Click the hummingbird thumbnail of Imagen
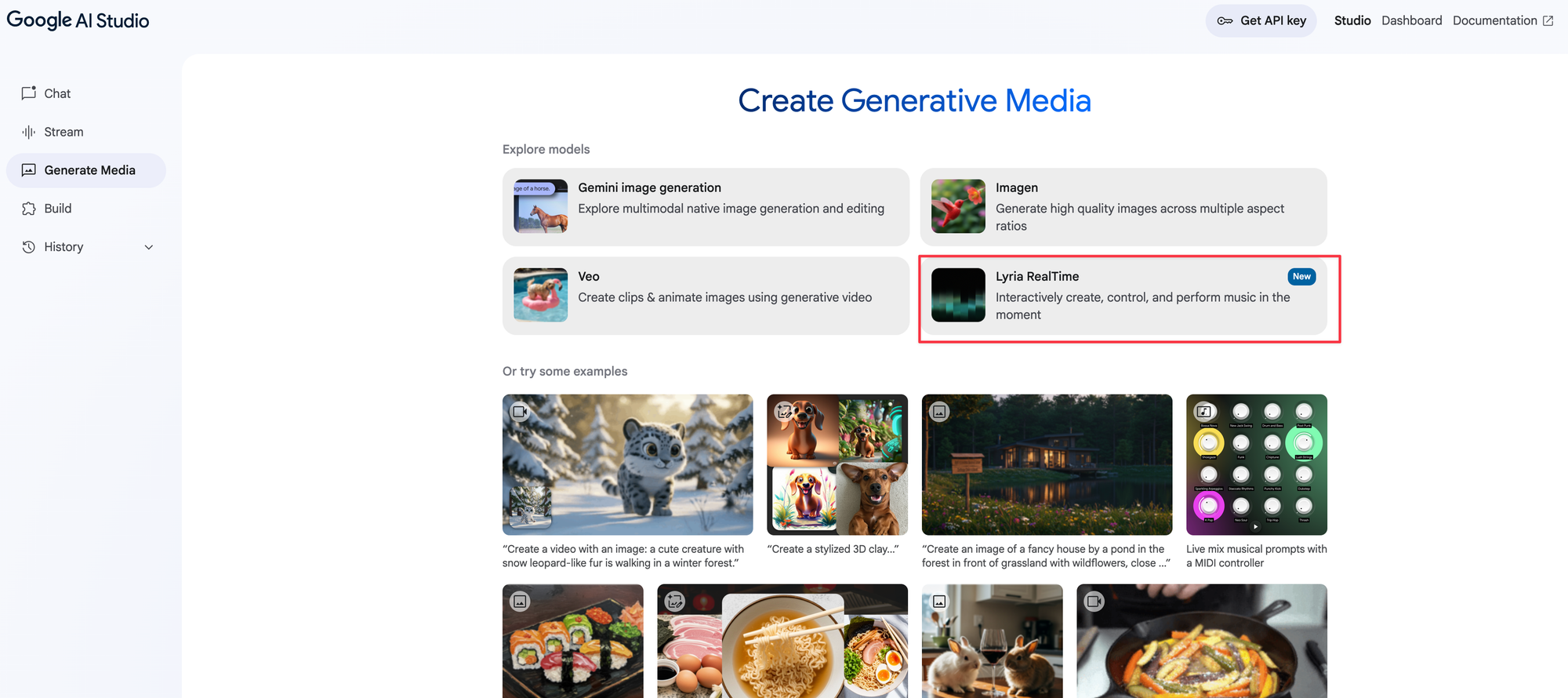Viewport: 1568px width, 698px height. click(x=958, y=206)
